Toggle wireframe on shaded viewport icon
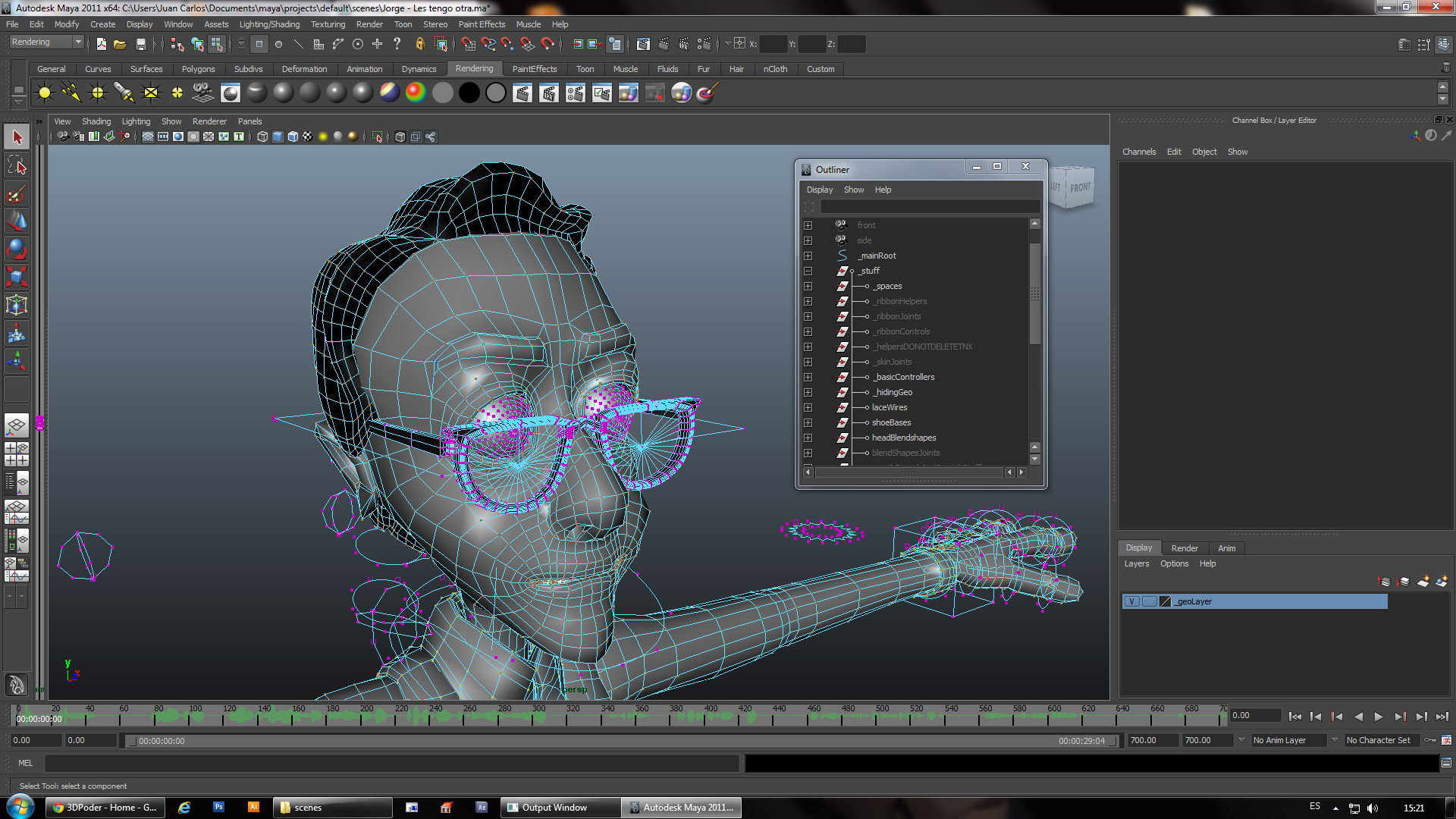The width and height of the screenshot is (1456, 819). (x=293, y=136)
